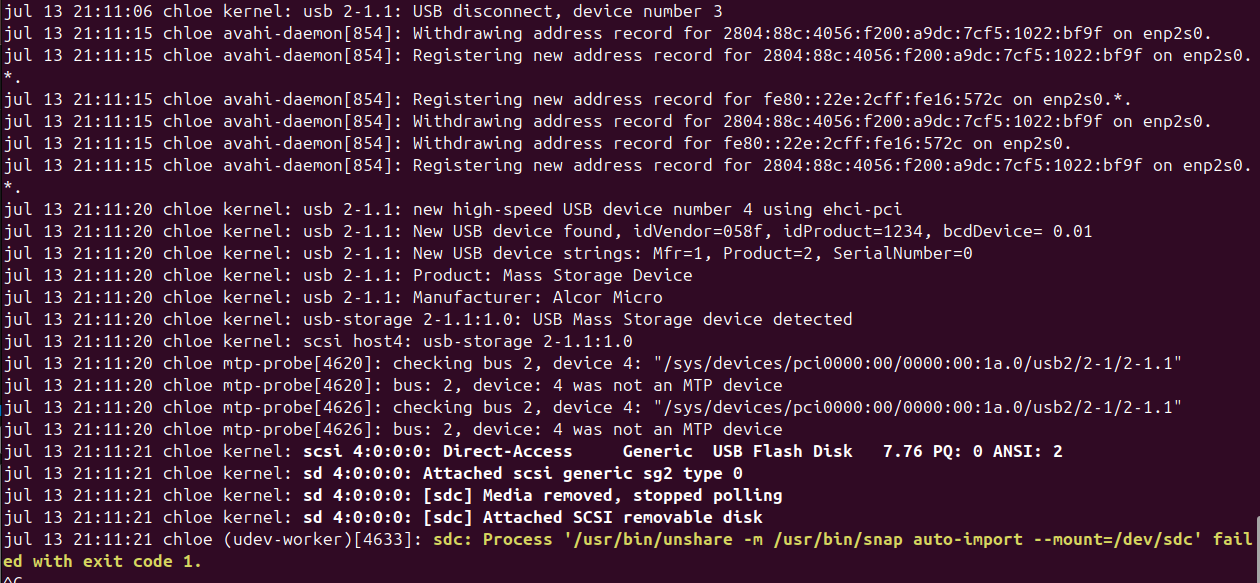The image size is (1260, 583).
Task: Click the 'Manufacturer: Alcor Micro' text
Action: [537, 298]
